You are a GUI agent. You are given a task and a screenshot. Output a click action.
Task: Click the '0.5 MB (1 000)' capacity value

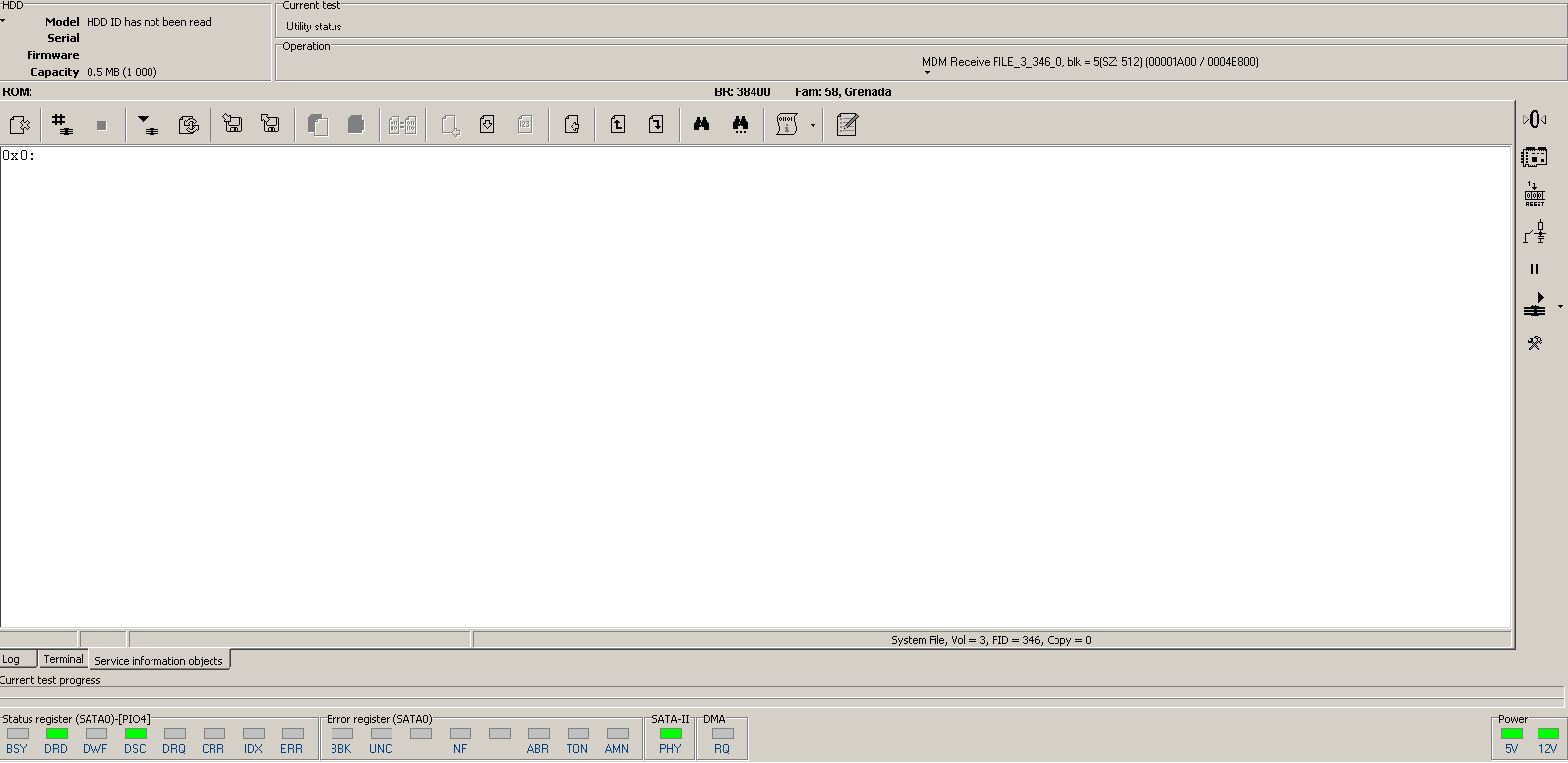pyautogui.click(x=122, y=72)
